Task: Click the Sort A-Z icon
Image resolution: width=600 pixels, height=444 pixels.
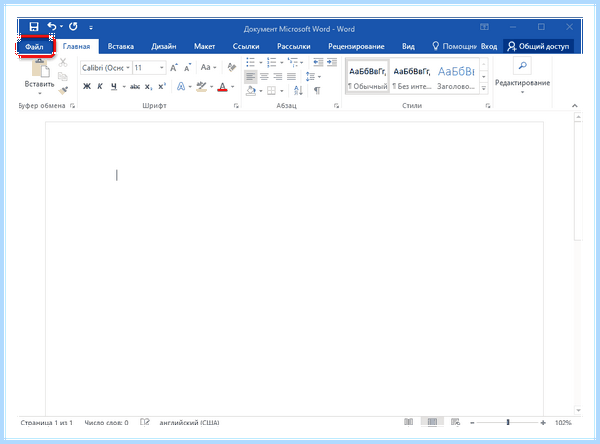Action: (x=298, y=91)
